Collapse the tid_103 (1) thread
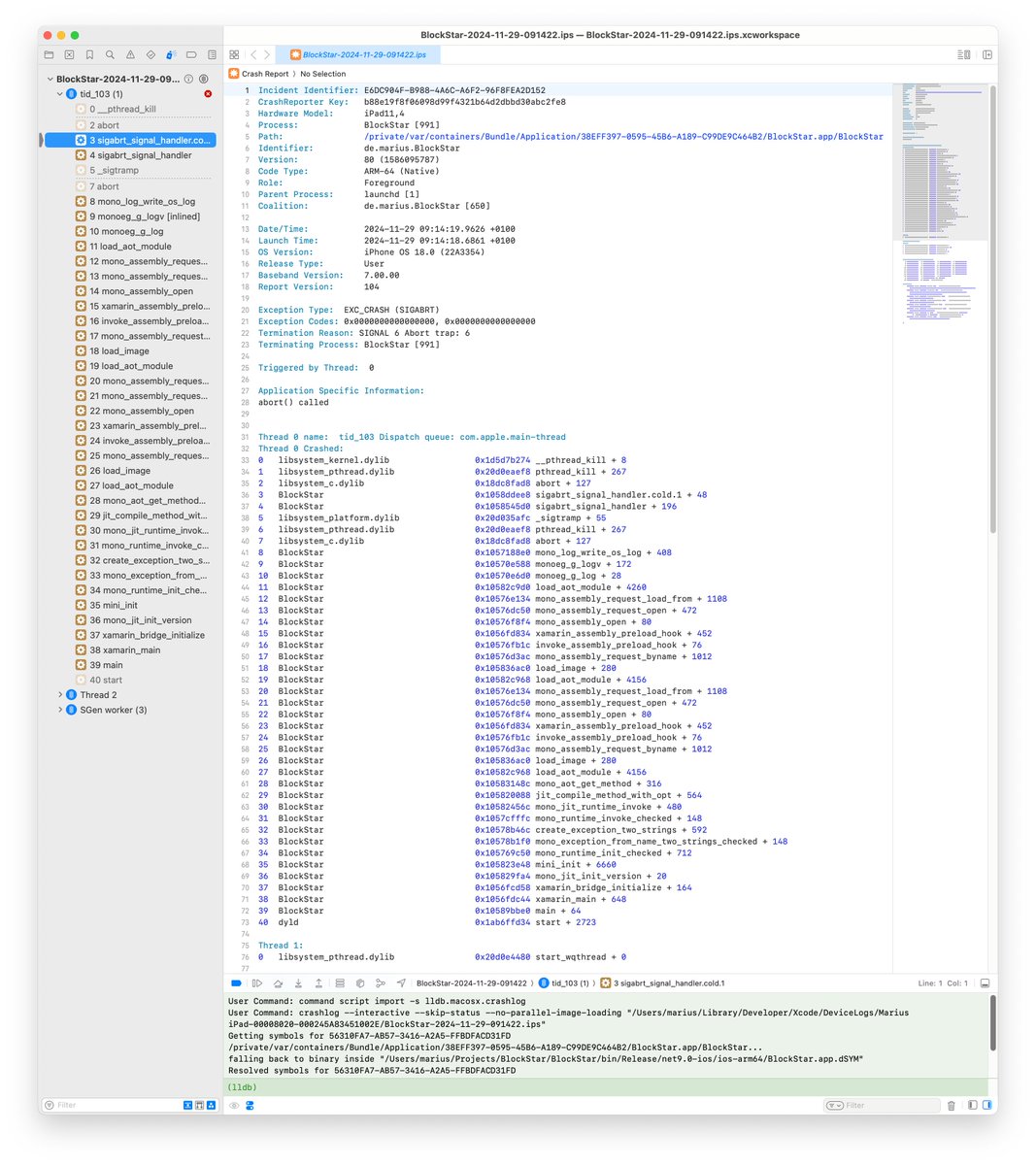The image size is (1036, 1165). [x=60, y=94]
